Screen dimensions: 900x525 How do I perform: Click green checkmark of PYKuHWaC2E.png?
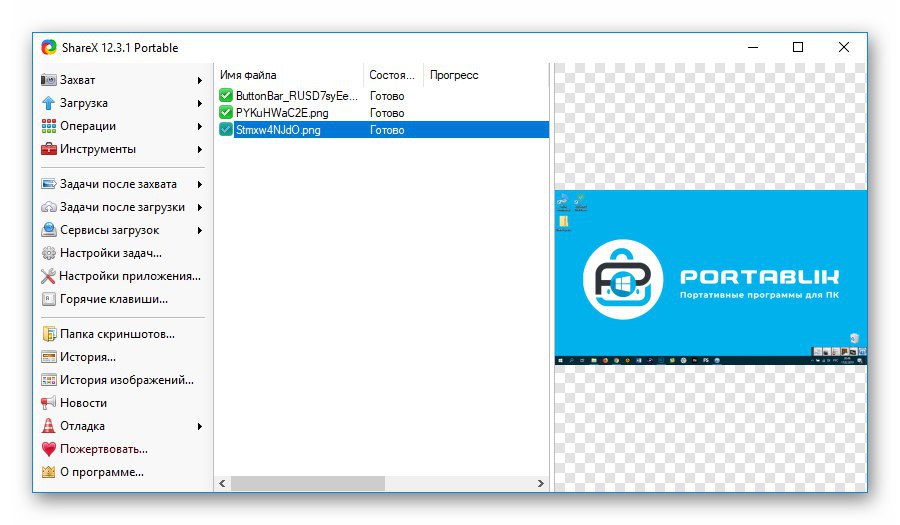click(x=226, y=112)
